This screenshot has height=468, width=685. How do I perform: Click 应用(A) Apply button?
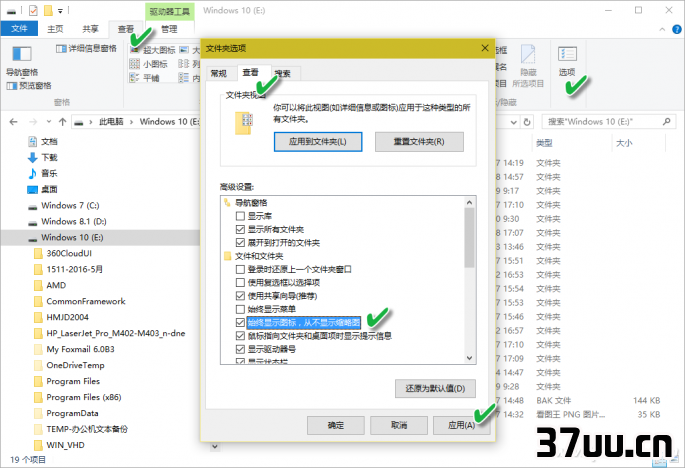pos(461,425)
